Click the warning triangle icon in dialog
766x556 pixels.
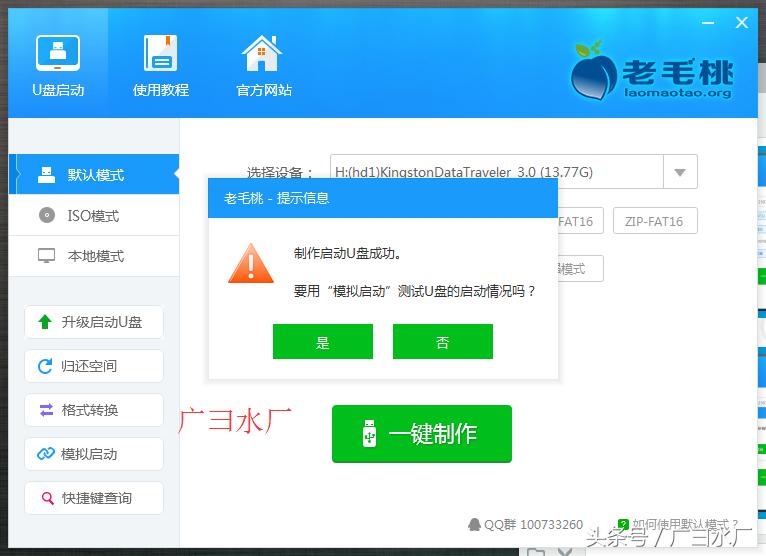pyautogui.click(x=251, y=264)
